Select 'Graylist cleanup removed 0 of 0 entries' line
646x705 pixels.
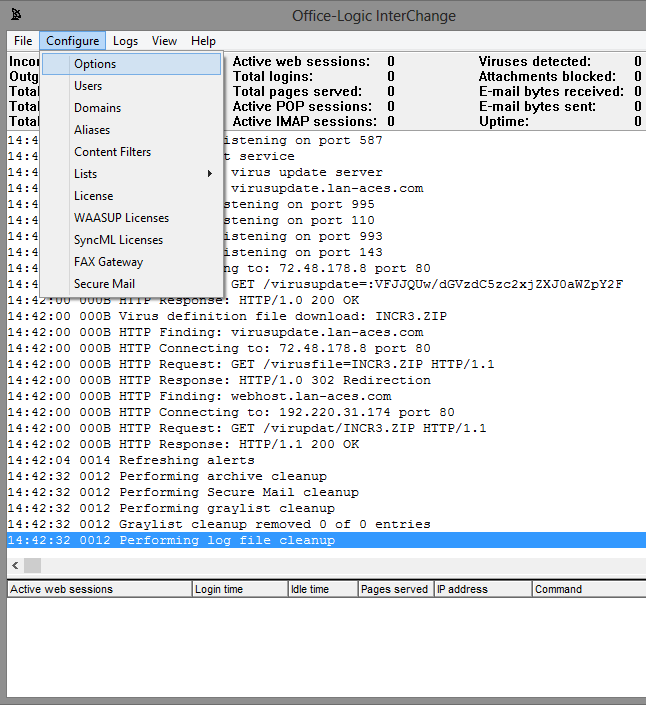(x=326, y=524)
